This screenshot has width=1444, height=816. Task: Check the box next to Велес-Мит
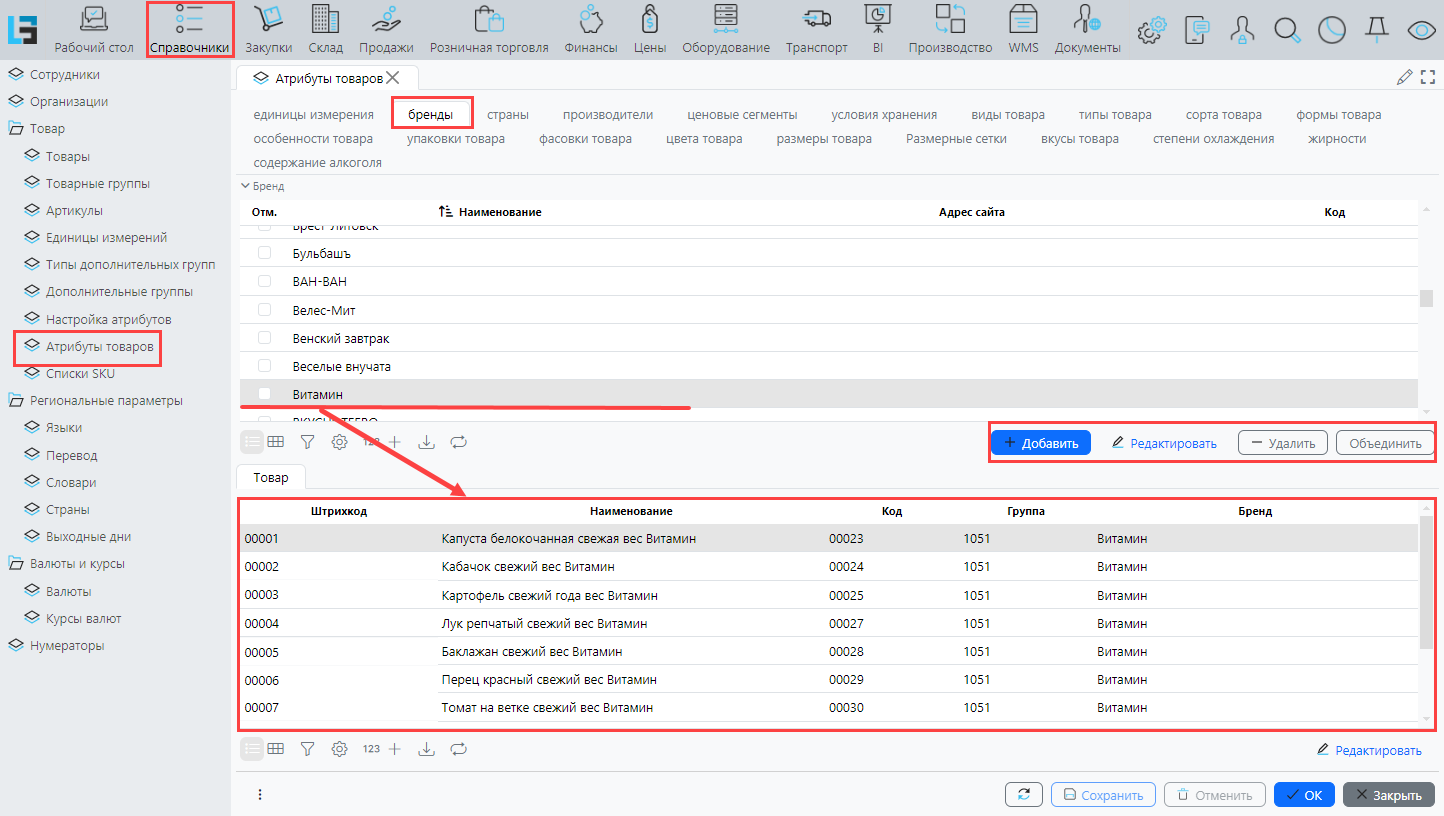(x=265, y=310)
